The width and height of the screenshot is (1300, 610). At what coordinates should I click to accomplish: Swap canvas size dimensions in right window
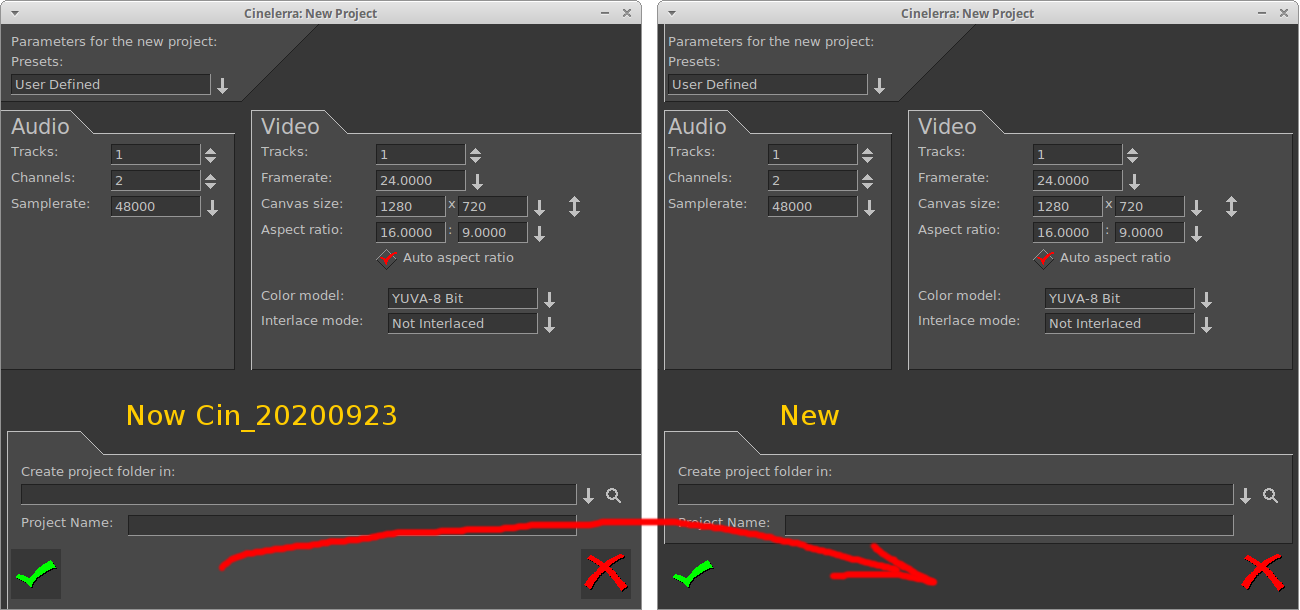click(1231, 207)
